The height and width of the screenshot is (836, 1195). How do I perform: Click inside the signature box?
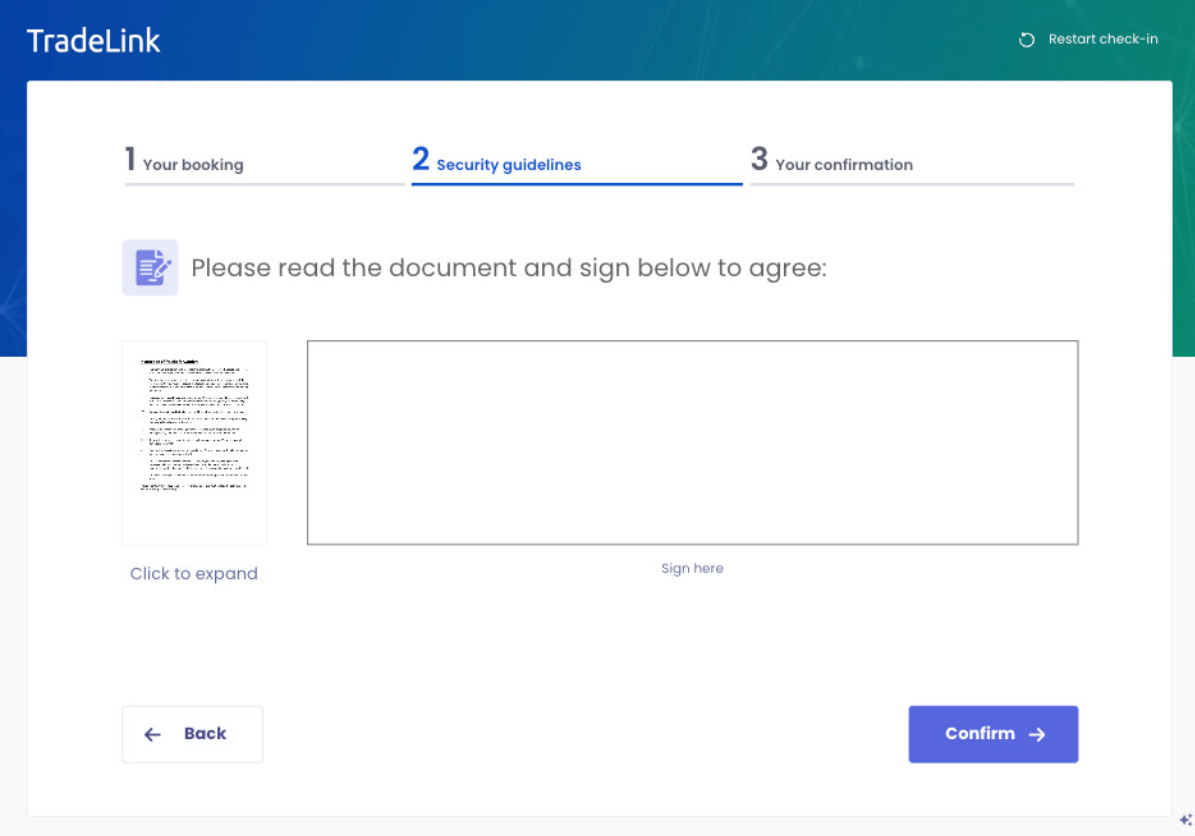point(692,442)
